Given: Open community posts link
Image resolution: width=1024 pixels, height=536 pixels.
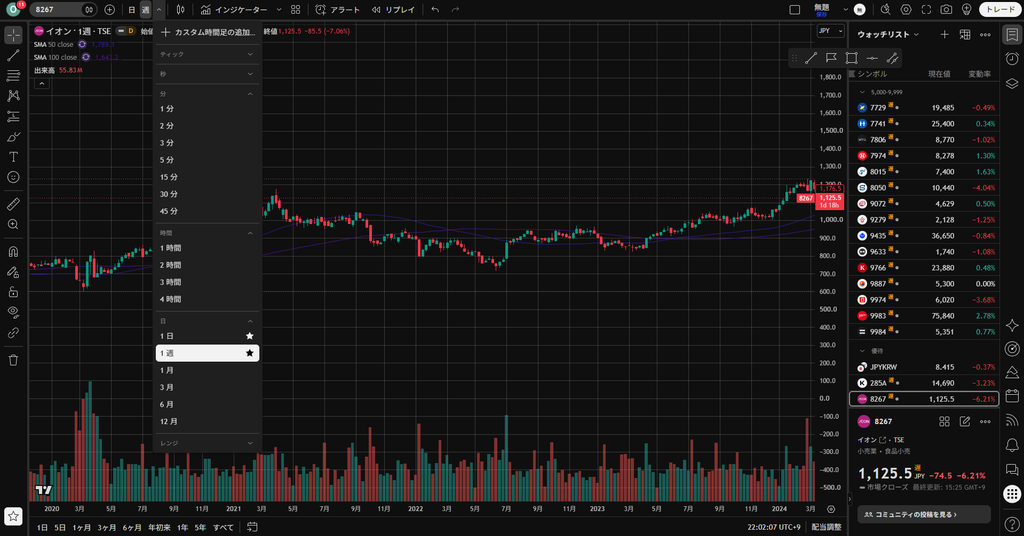Looking at the screenshot, I should tap(924, 514).
